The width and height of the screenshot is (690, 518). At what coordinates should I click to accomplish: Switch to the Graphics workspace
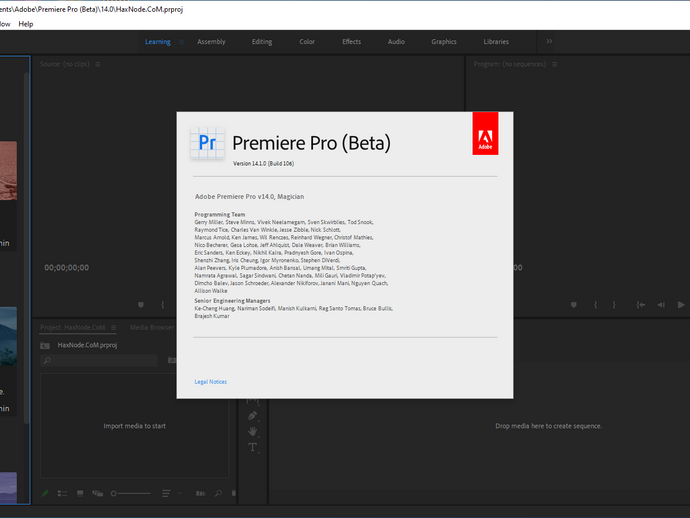click(x=444, y=42)
